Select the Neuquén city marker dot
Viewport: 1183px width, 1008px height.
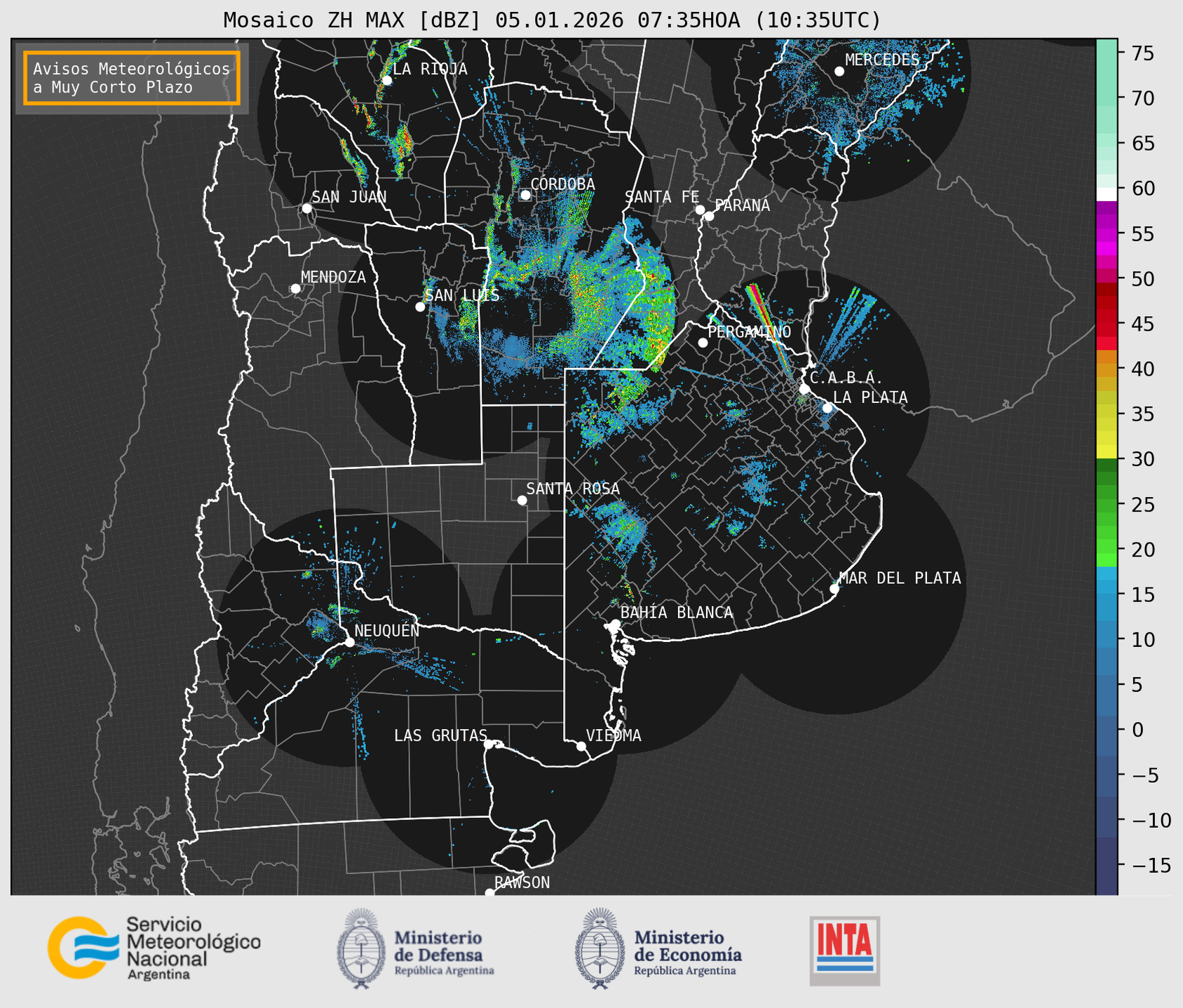tap(349, 642)
